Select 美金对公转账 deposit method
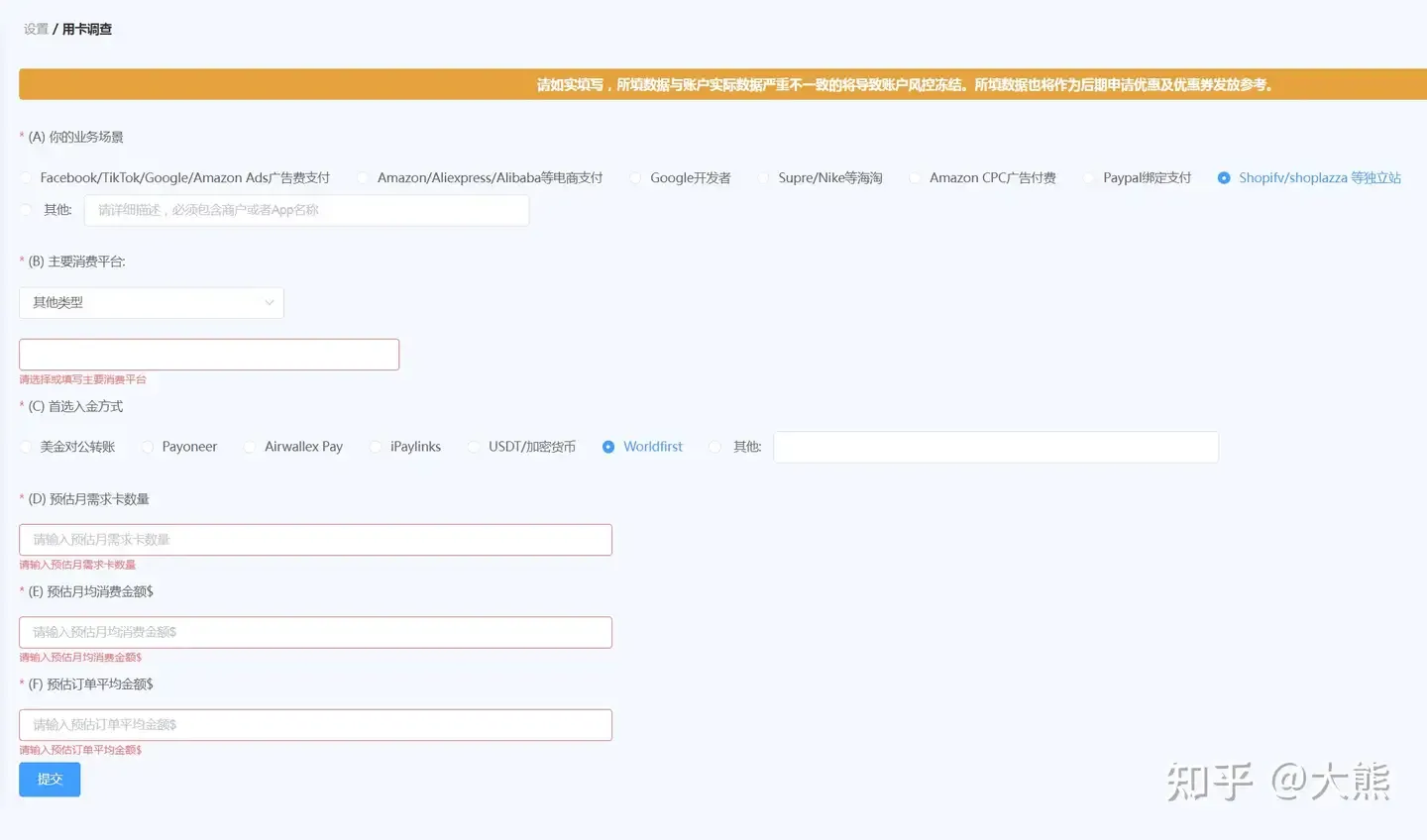The image size is (1427, 840). 26,447
